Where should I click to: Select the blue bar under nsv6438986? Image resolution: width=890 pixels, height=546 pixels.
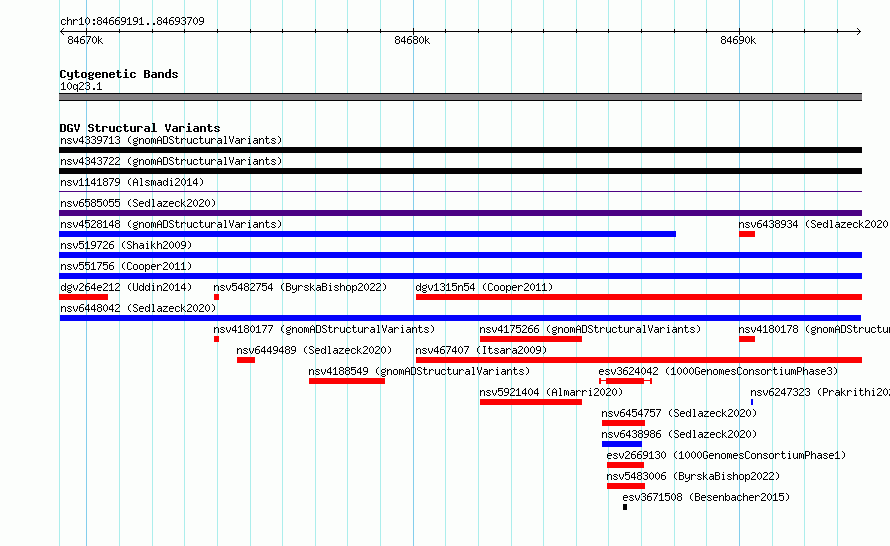[x=622, y=444]
